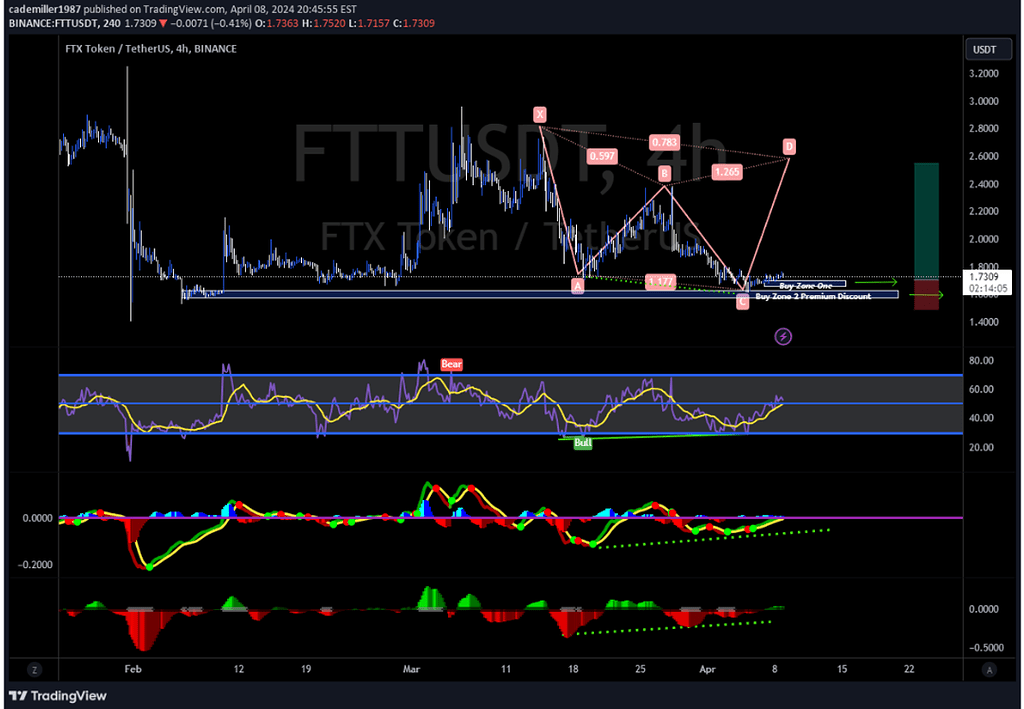
Task: Click Buy Zone 2 Premium Discount label
Action: click(x=813, y=296)
